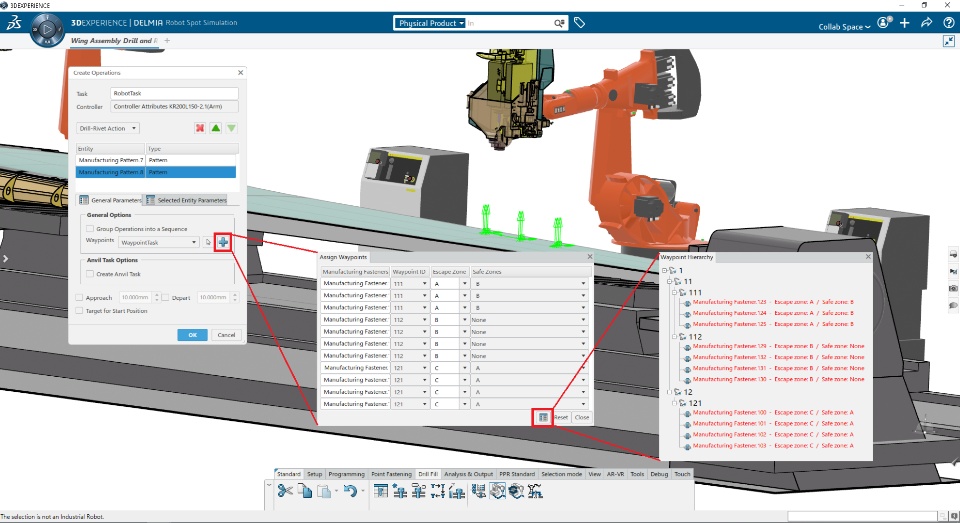960x523 pixels.
Task: Collapse tree node 111 in Waypoint Hierarchy
Action: [675, 293]
